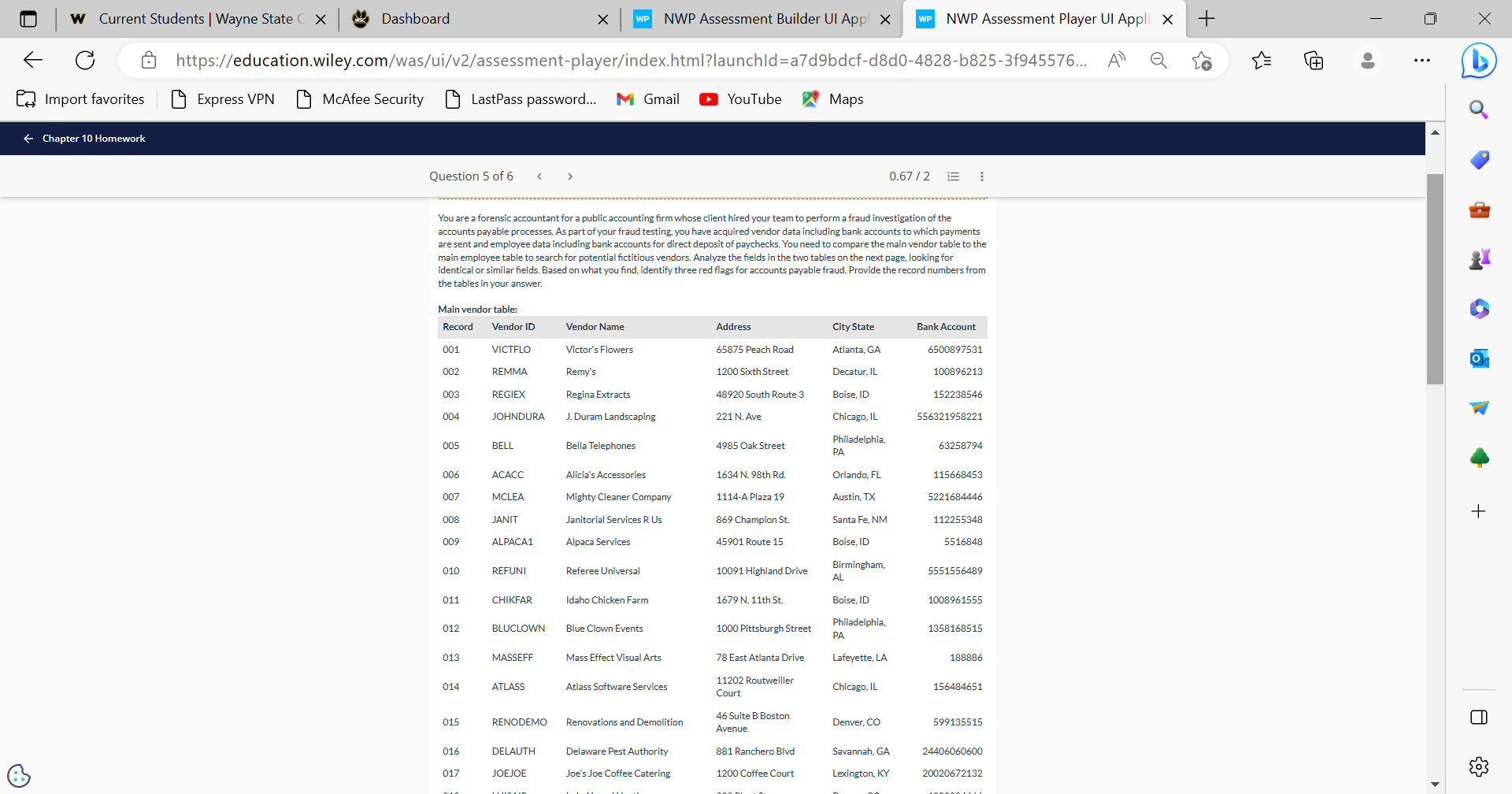Click scrollbar up arrow
The image size is (1512, 794).
tap(1435, 132)
